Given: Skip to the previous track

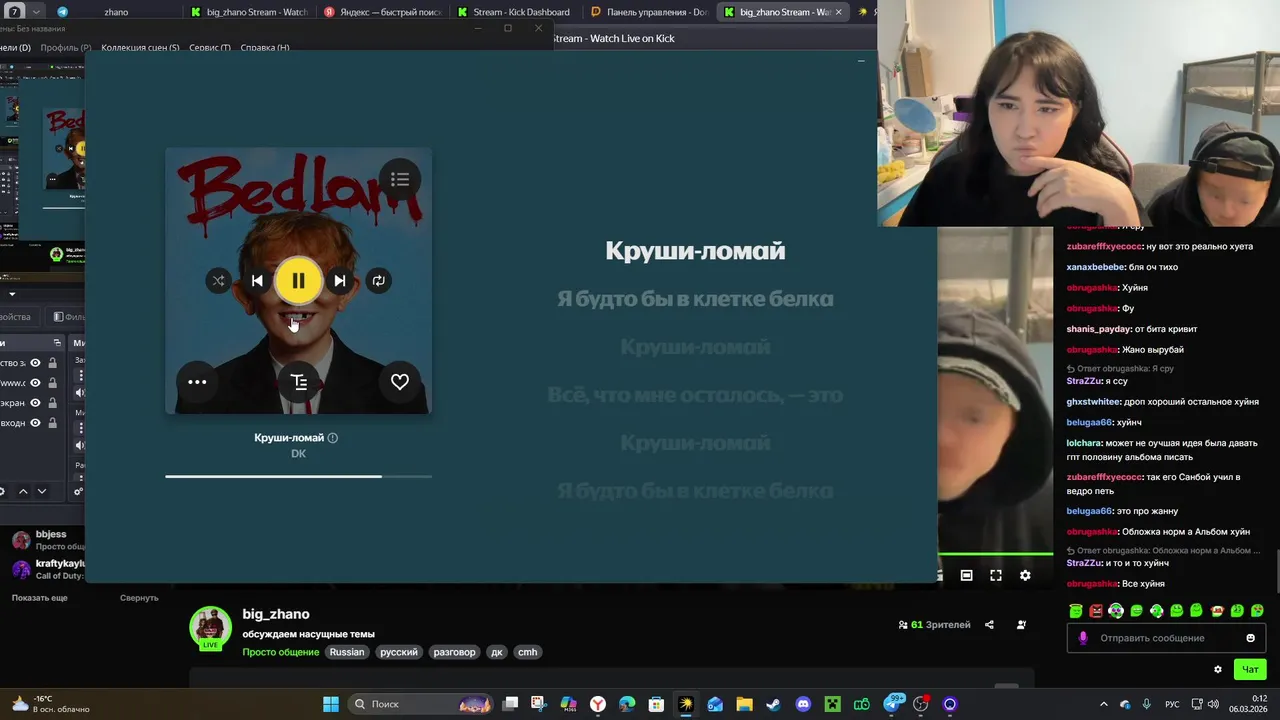Looking at the screenshot, I should [257, 281].
